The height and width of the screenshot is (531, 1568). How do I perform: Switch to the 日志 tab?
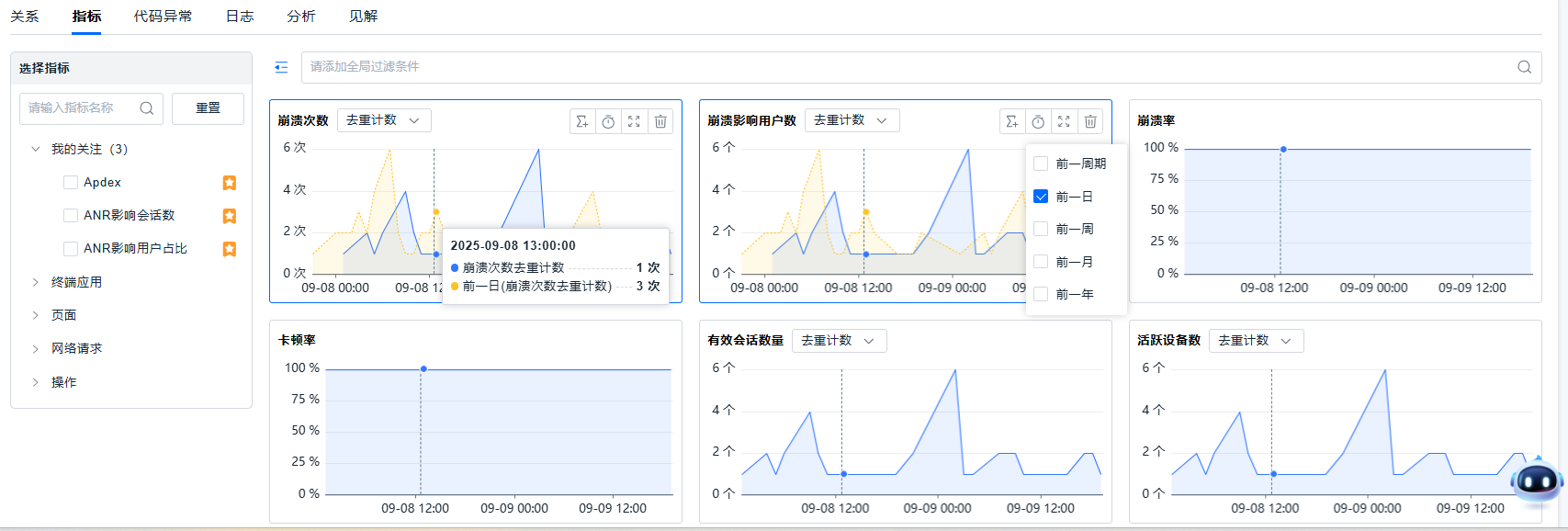240,17
